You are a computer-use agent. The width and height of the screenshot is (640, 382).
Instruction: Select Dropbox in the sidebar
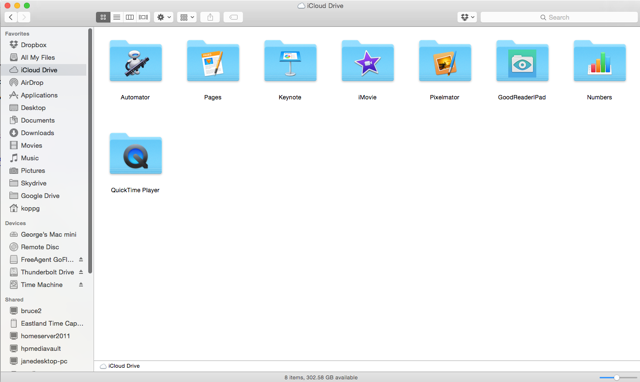[44, 45]
